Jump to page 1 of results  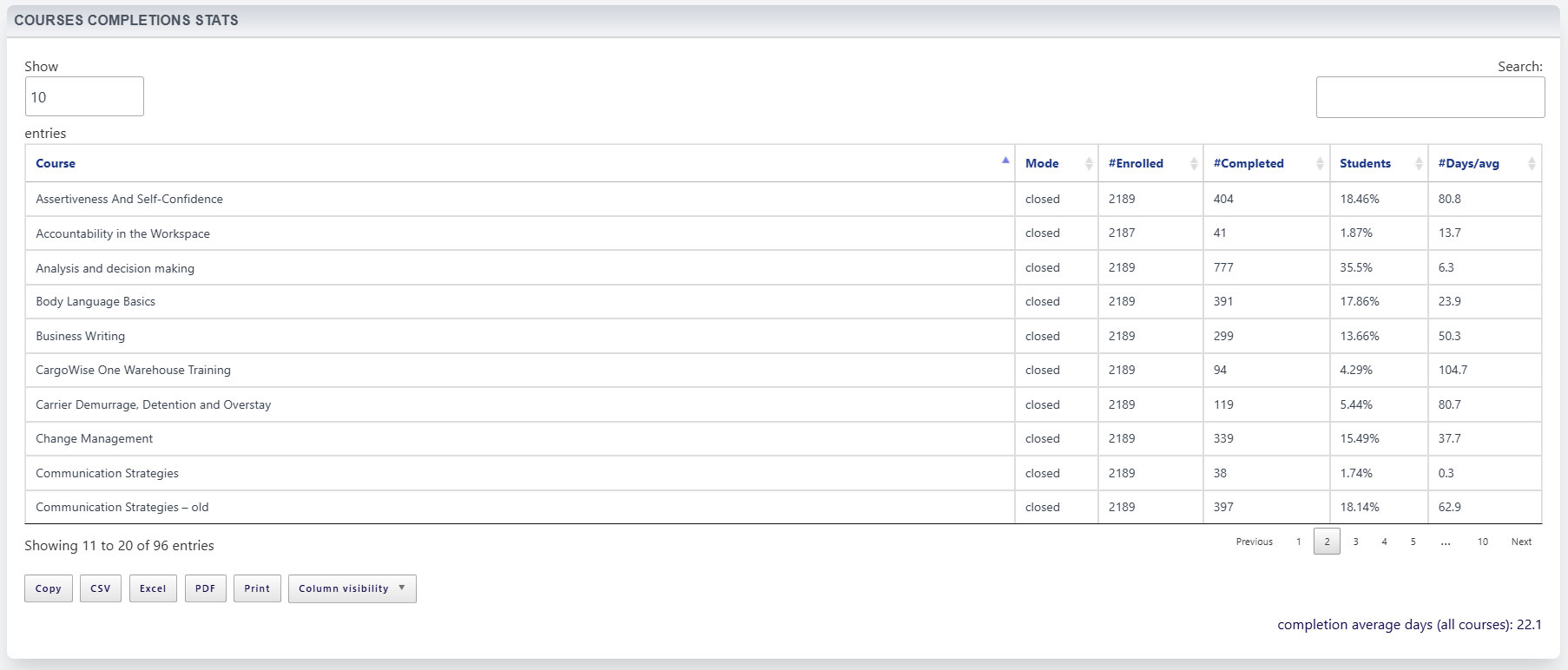tap(1298, 542)
